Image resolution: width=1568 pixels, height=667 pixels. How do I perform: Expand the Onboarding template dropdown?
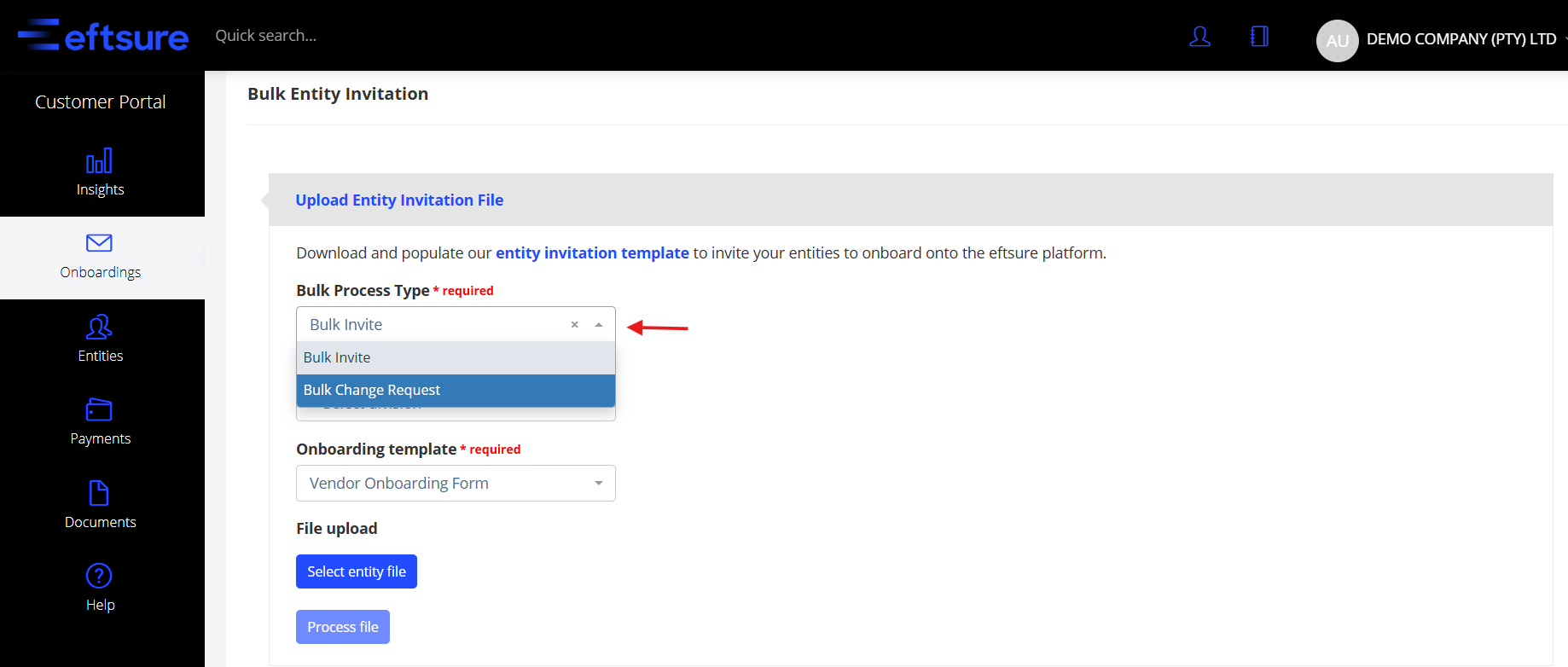tap(599, 484)
